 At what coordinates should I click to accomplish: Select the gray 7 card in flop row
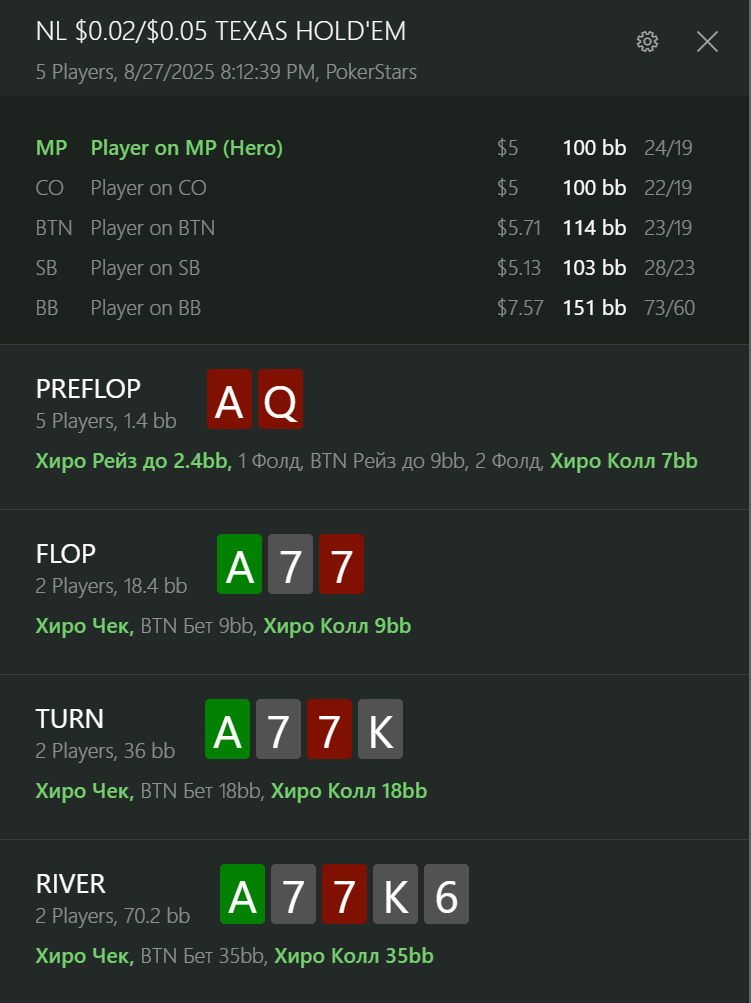tap(290, 564)
